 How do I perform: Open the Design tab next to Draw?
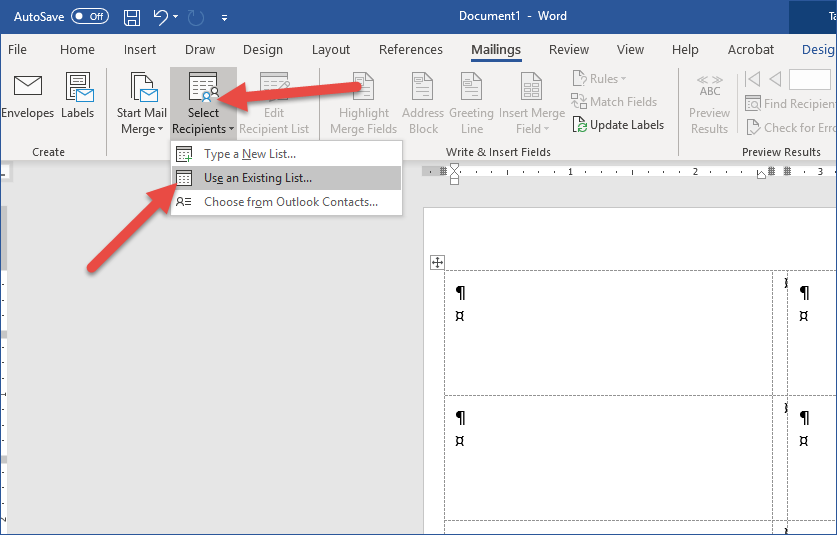[263, 50]
